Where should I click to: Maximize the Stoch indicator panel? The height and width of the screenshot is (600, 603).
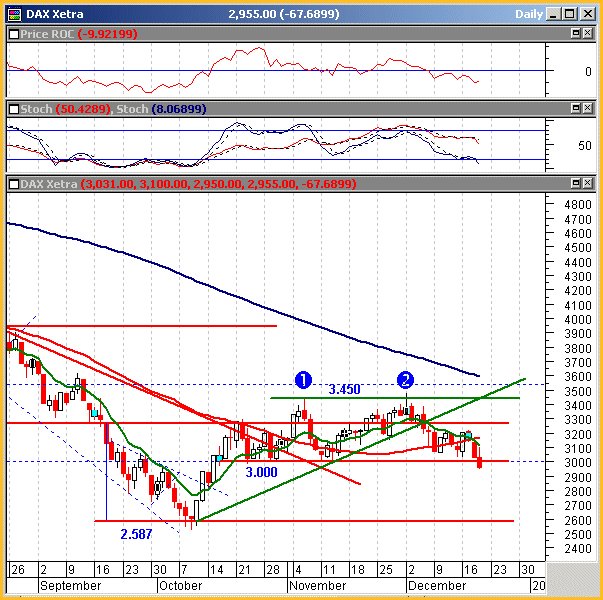[x=576, y=108]
